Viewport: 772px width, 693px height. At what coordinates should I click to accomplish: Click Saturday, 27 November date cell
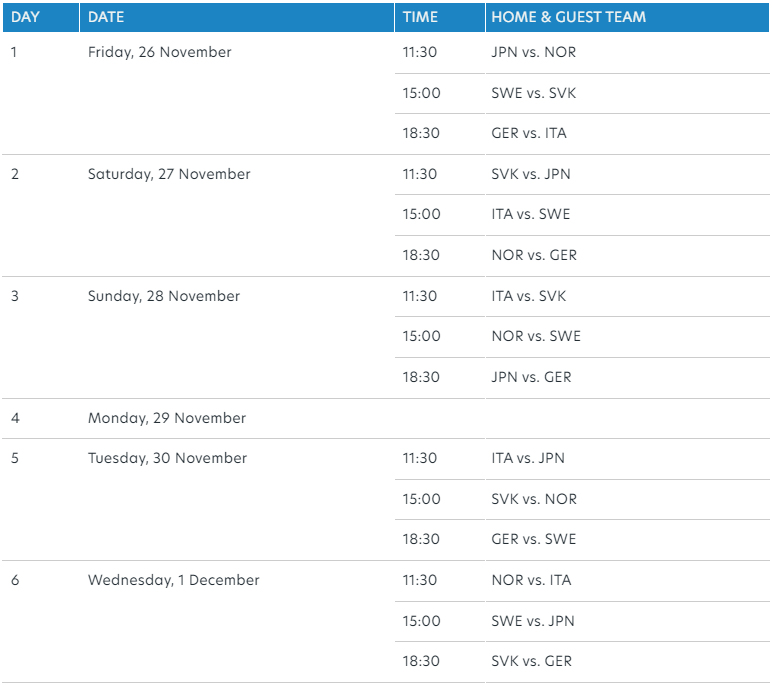[169, 174]
